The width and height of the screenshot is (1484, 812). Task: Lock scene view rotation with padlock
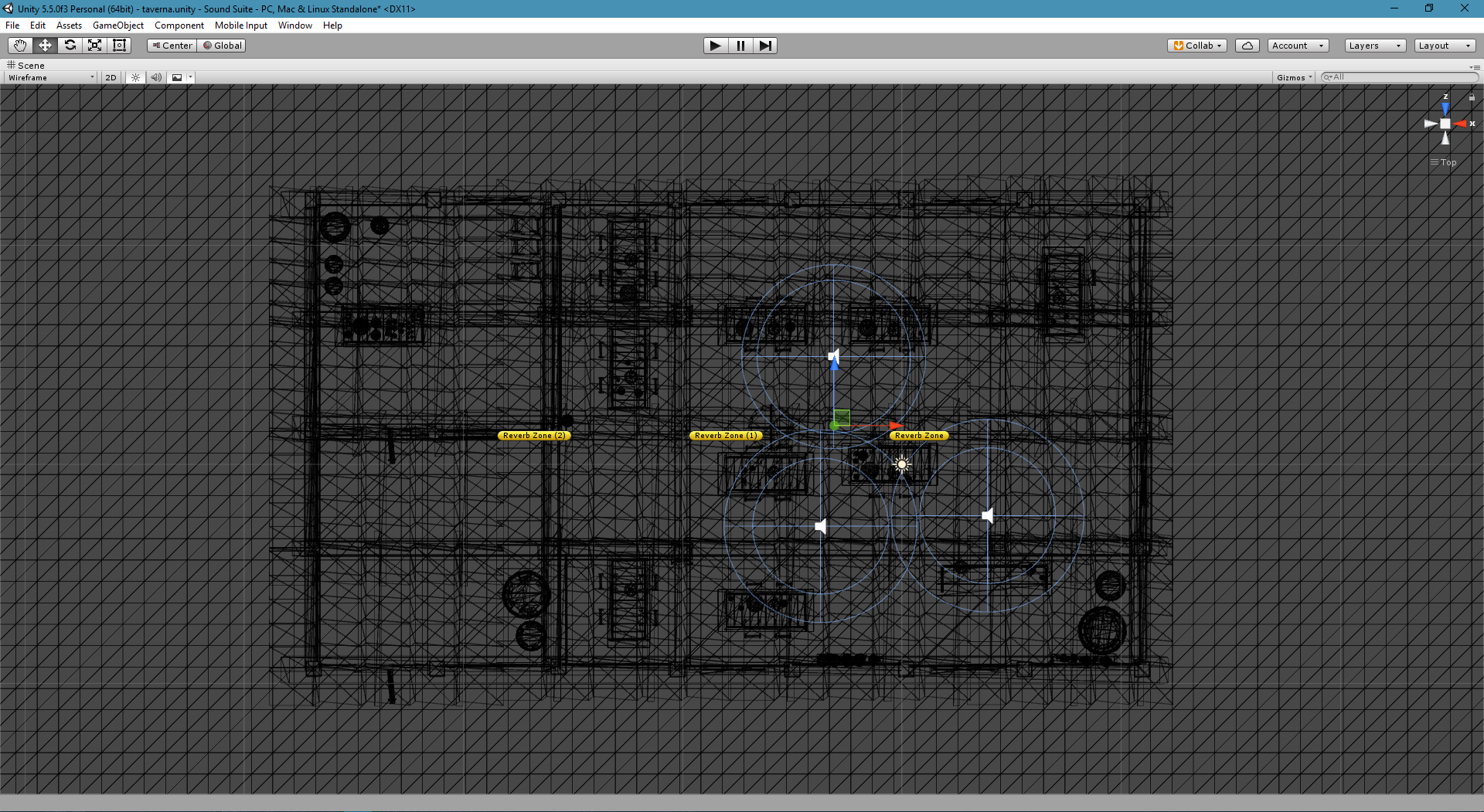(x=1472, y=97)
